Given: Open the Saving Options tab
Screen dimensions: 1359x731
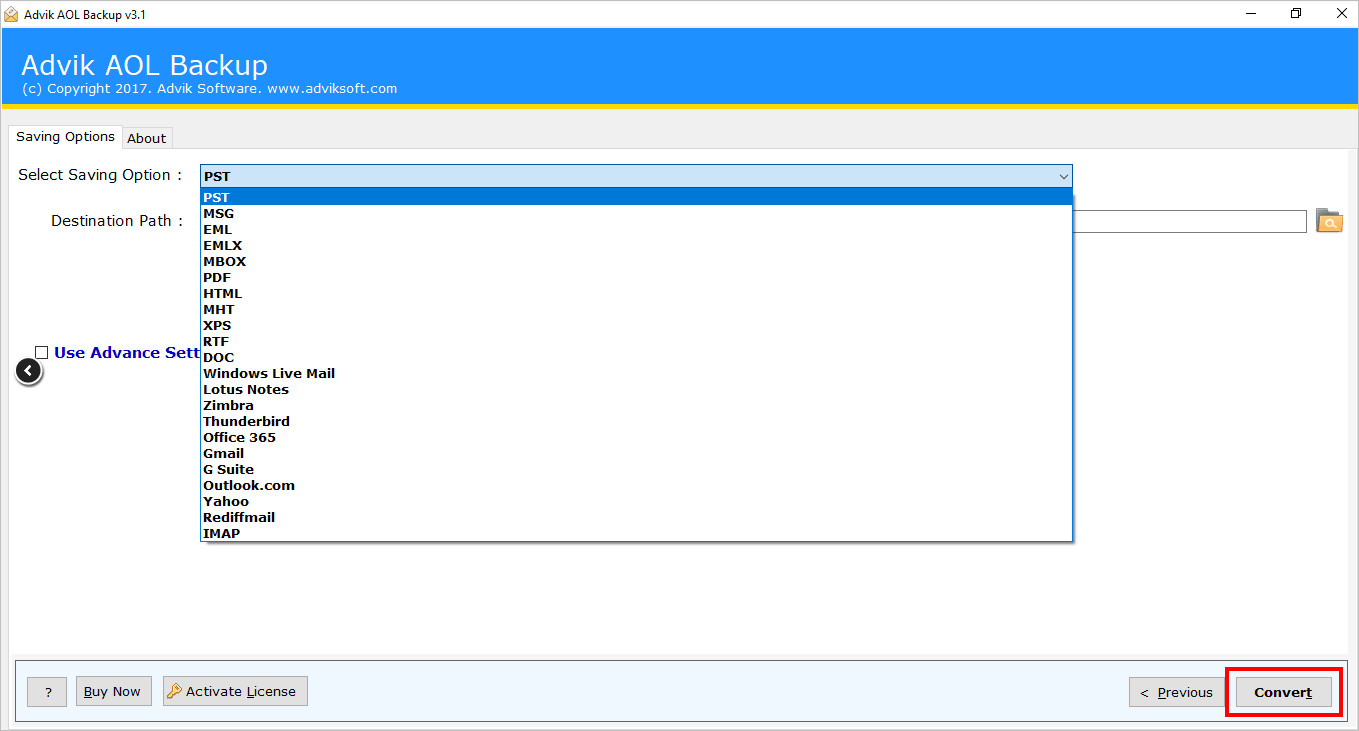Looking at the screenshot, I should pos(65,137).
